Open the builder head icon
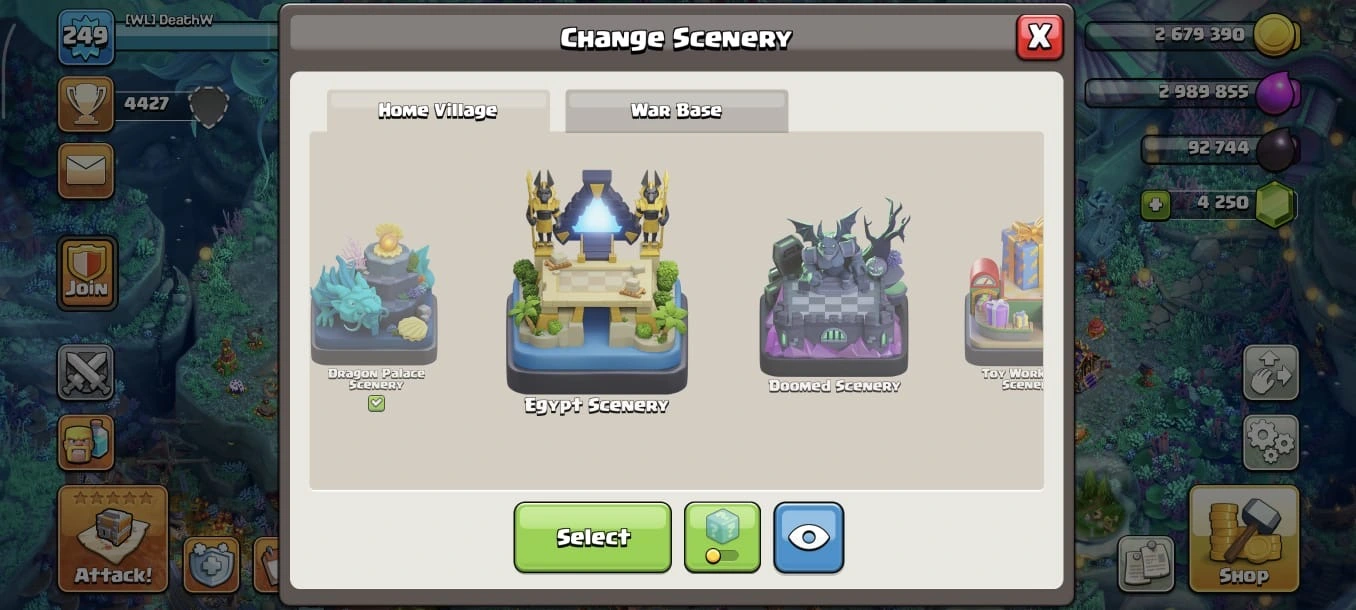Screen dimensions: 1356x610 86,442
